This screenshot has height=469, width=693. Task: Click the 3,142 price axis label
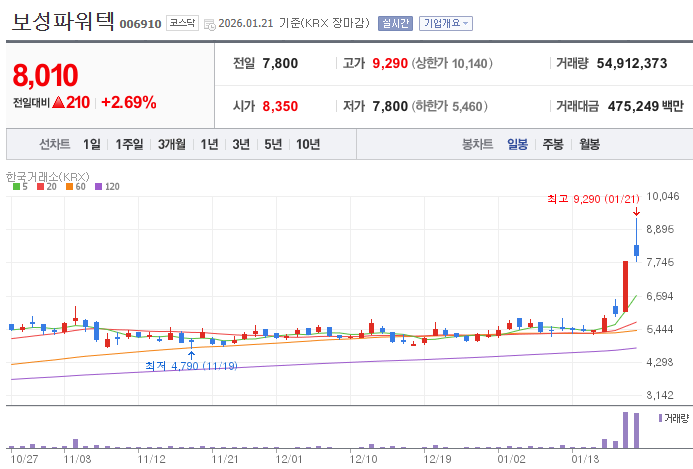click(660, 395)
